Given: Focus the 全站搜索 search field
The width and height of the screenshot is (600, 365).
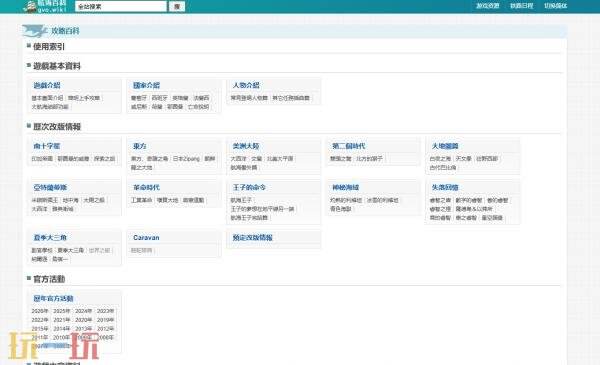Looking at the screenshot, I should pos(121,7).
